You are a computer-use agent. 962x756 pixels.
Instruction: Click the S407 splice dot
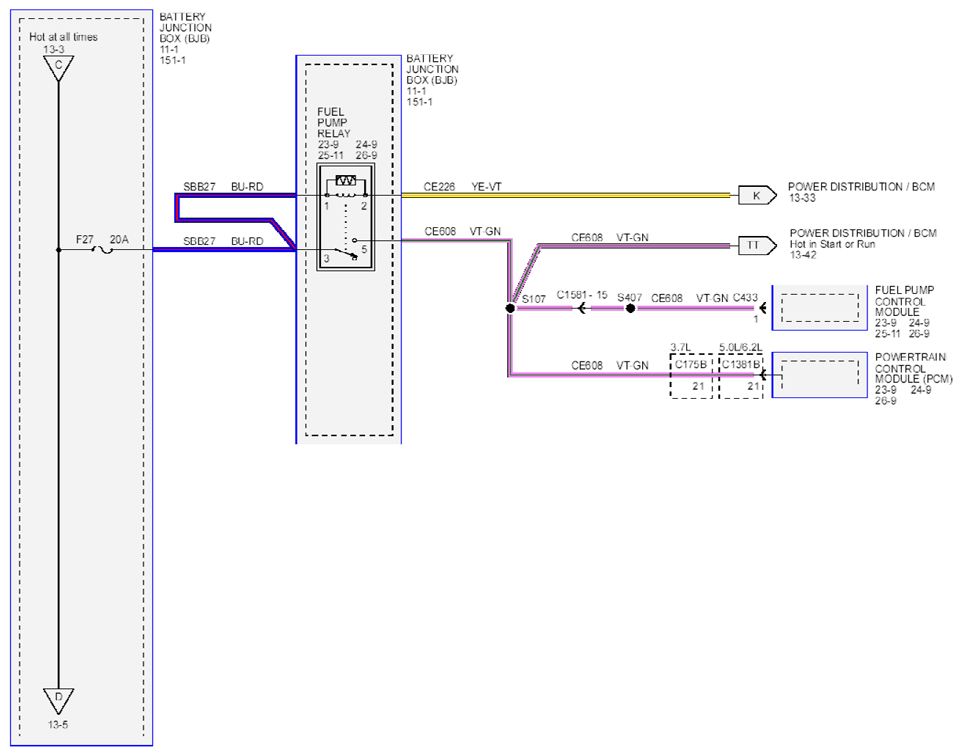(630, 308)
